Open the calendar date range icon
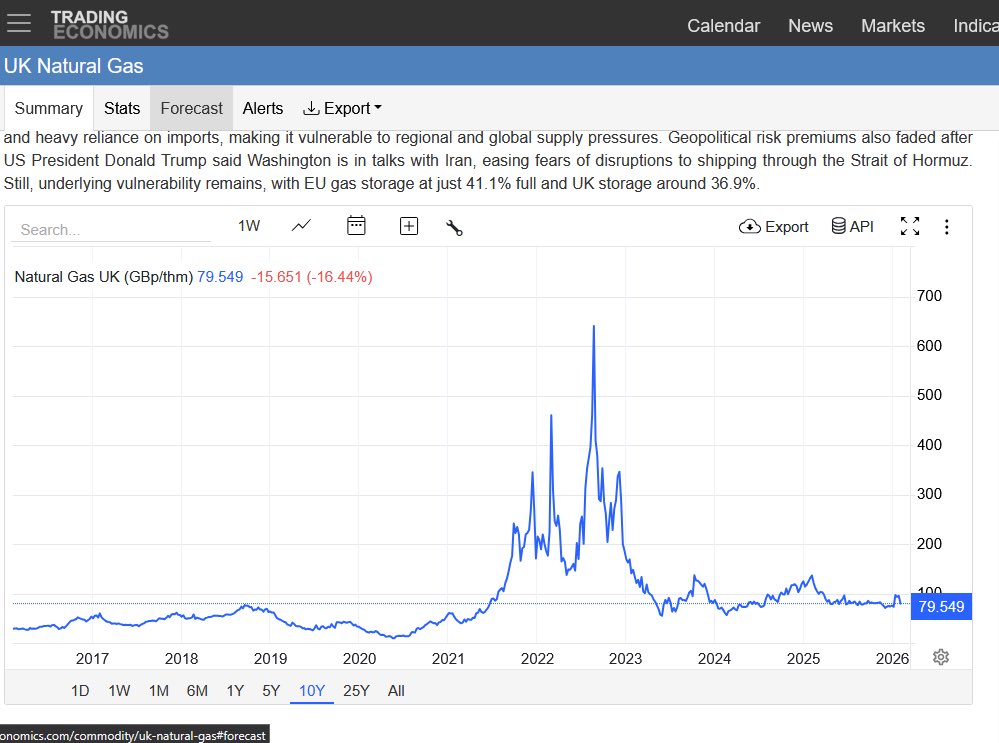Image resolution: width=999 pixels, height=743 pixels. (x=356, y=226)
